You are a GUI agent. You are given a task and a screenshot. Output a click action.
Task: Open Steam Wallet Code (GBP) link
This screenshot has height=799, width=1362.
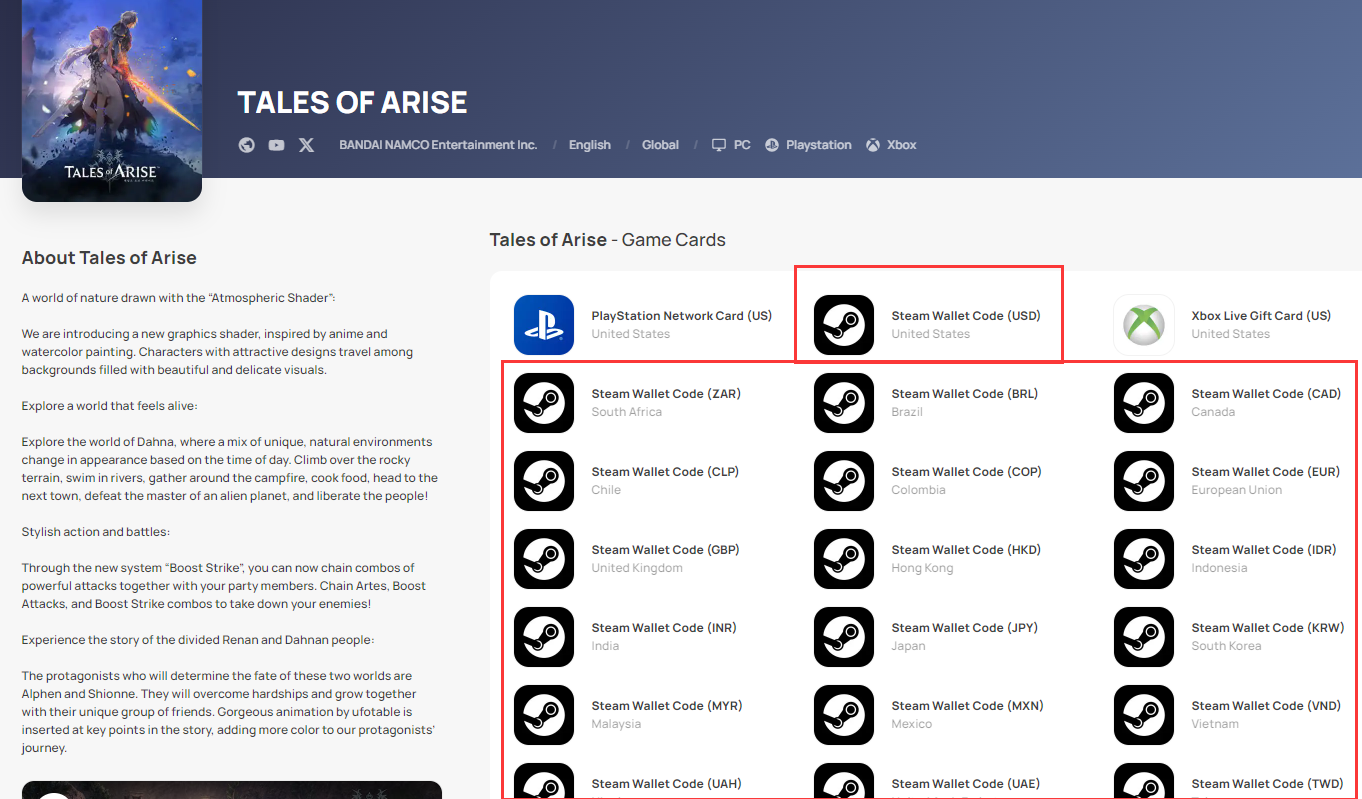666,550
